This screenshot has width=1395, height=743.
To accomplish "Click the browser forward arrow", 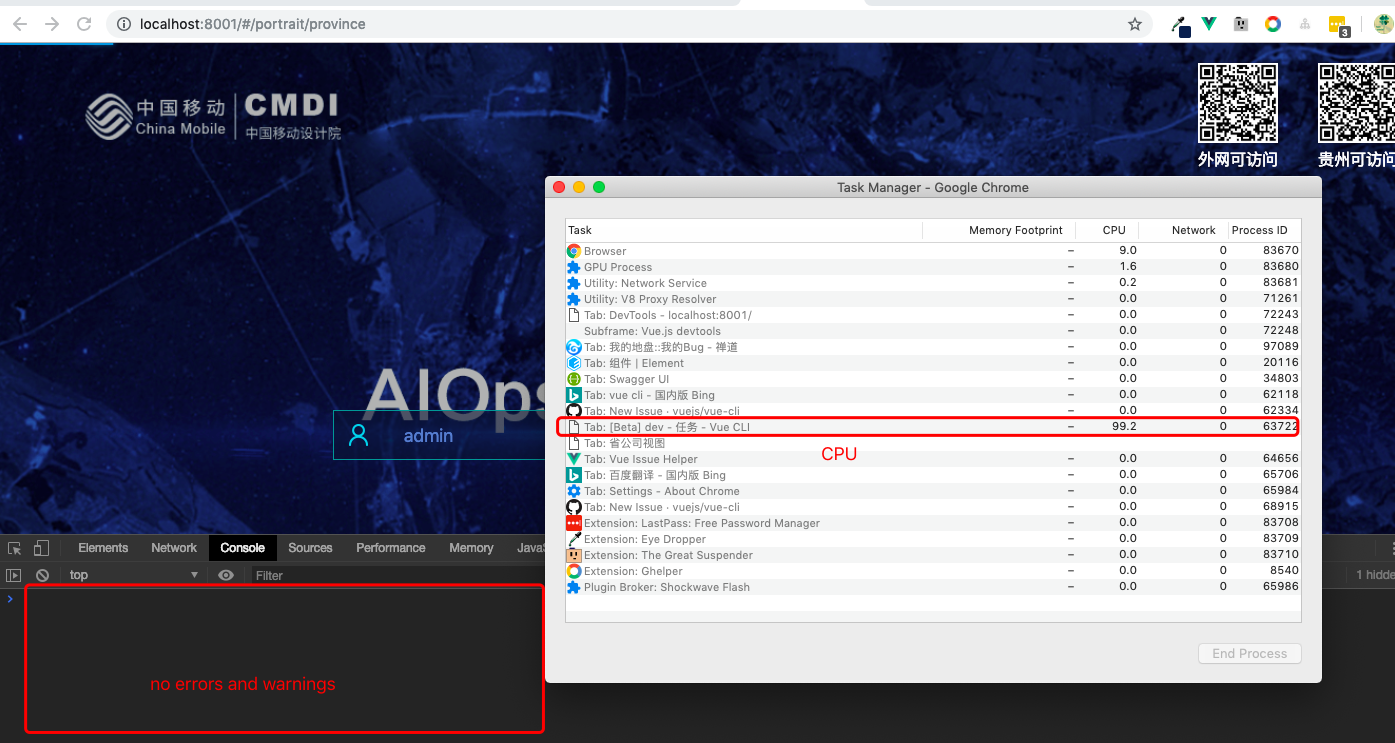I will pos(52,24).
